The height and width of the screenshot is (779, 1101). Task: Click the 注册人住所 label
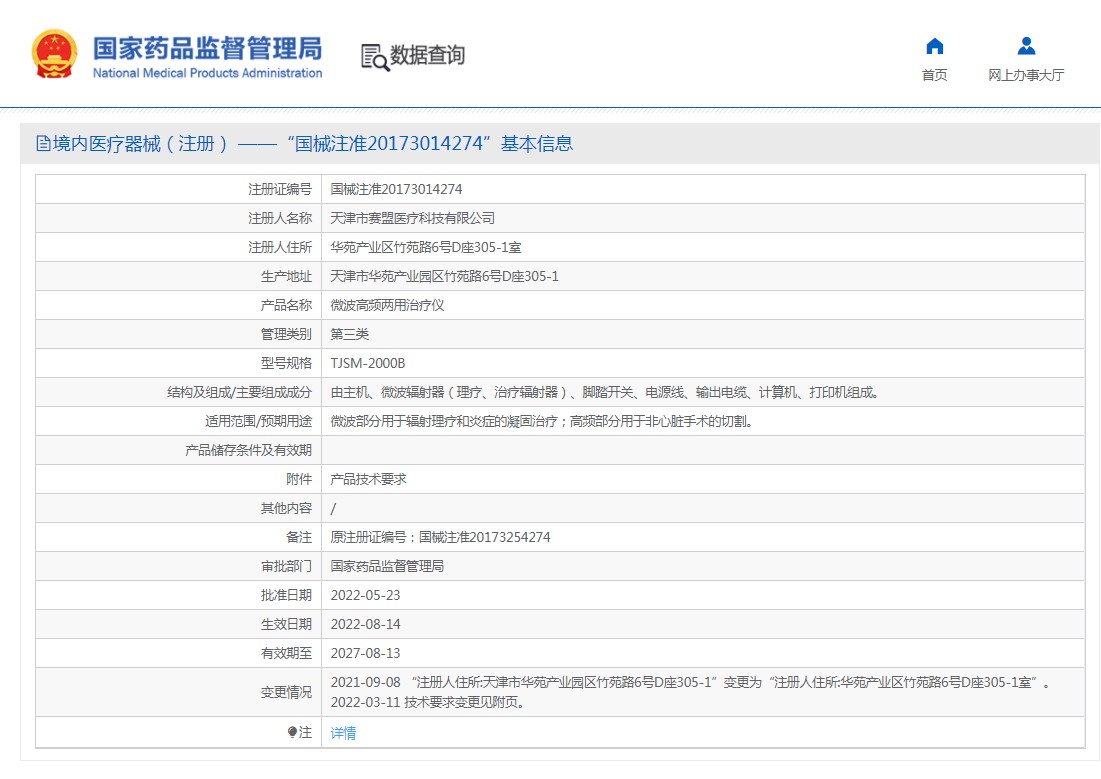tap(279, 247)
